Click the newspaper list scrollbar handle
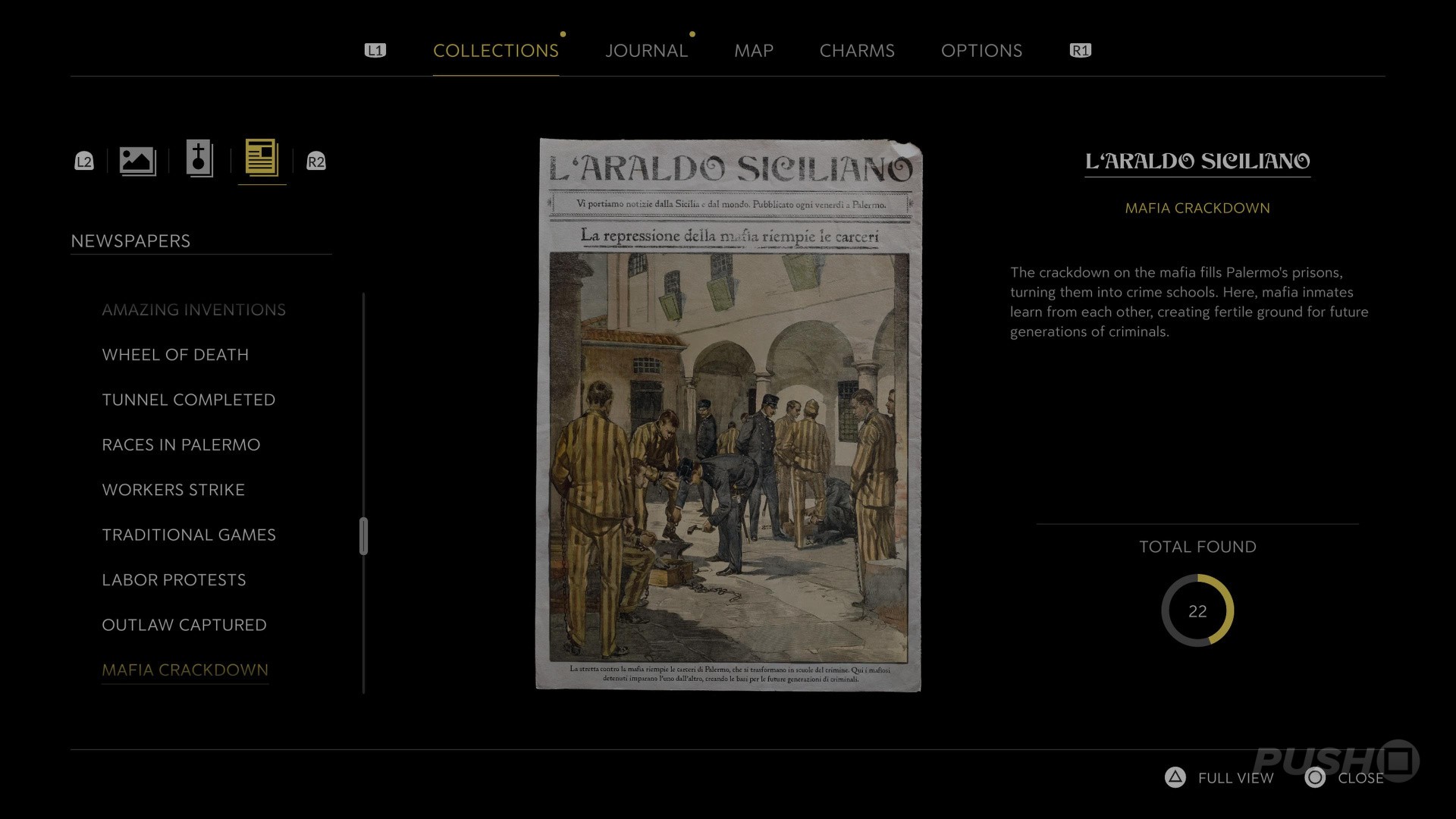Screen dimensions: 1456x819 [363, 536]
